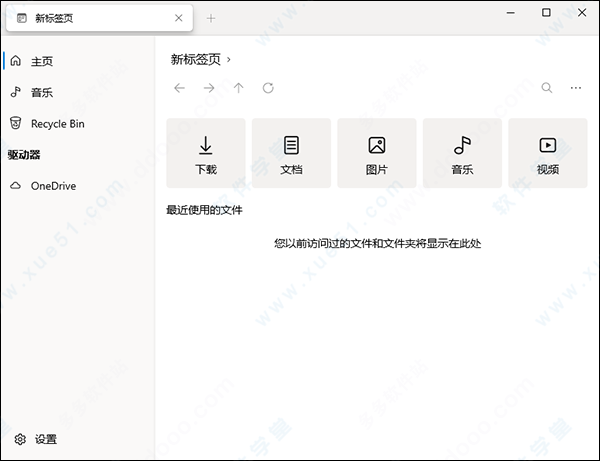The image size is (600, 461).
Task: Open the 图片 folder tile
Action: tap(377, 153)
